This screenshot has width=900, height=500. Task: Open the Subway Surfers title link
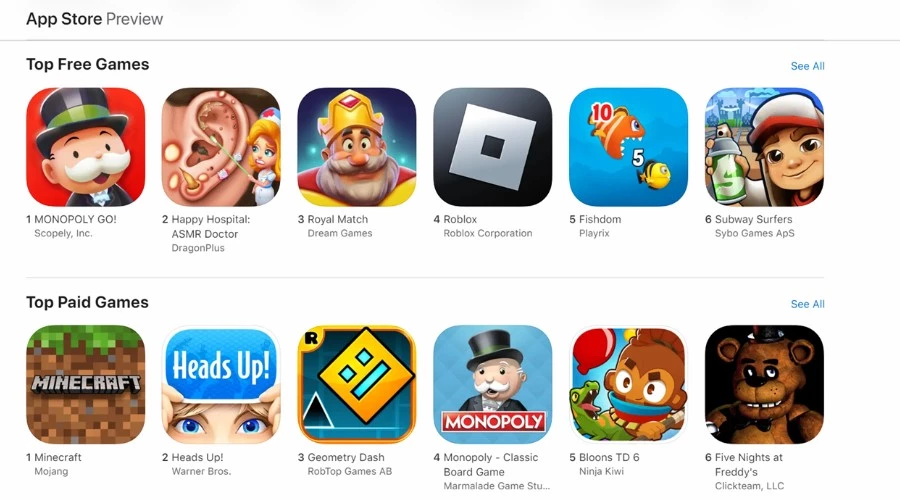click(x=754, y=219)
